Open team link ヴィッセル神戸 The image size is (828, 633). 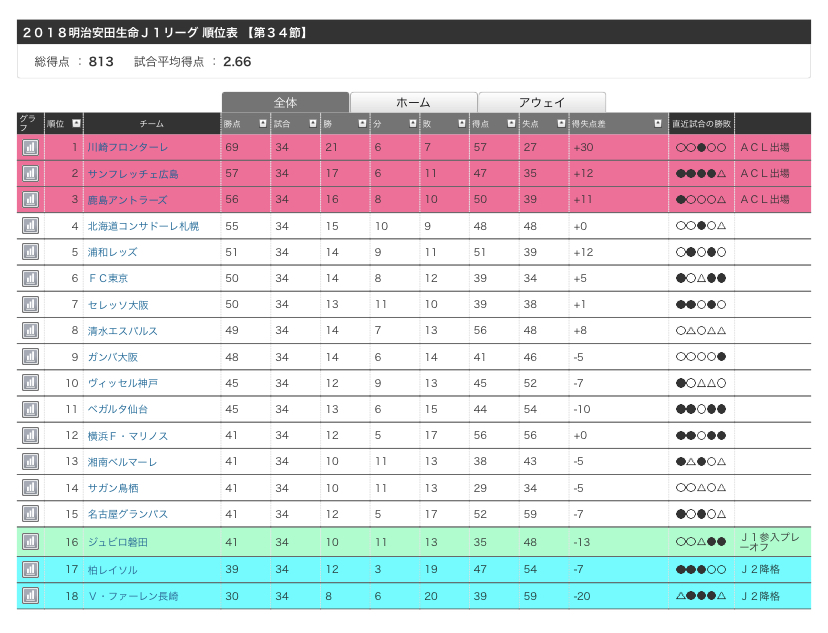pos(123,383)
